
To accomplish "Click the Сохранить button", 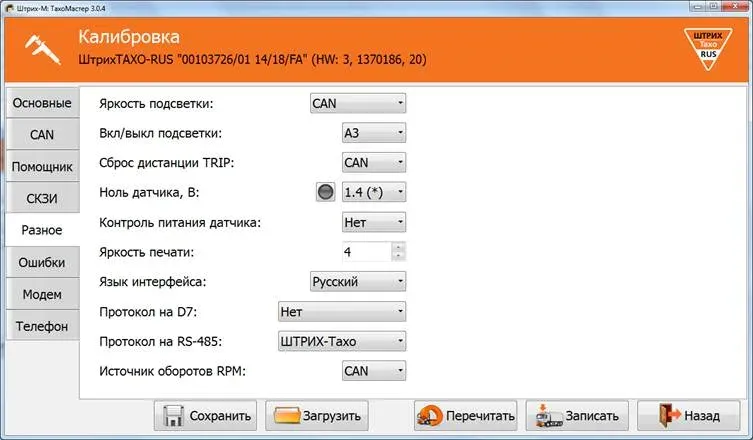I will click(x=206, y=416).
